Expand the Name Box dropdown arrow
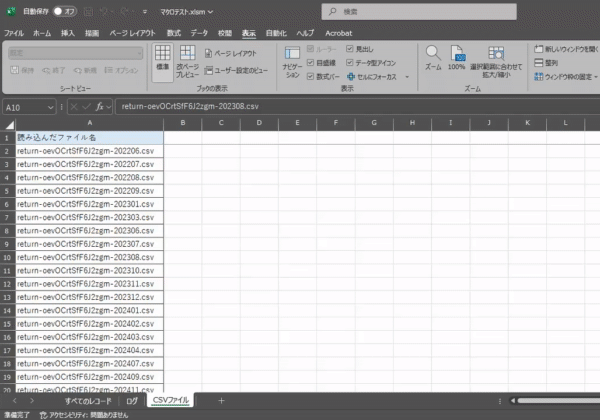This screenshot has height=420, width=600. click(x=50, y=106)
